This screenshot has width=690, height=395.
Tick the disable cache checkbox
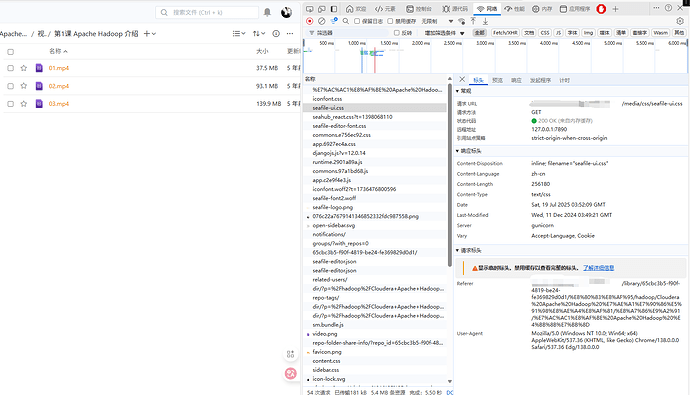[390, 21]
